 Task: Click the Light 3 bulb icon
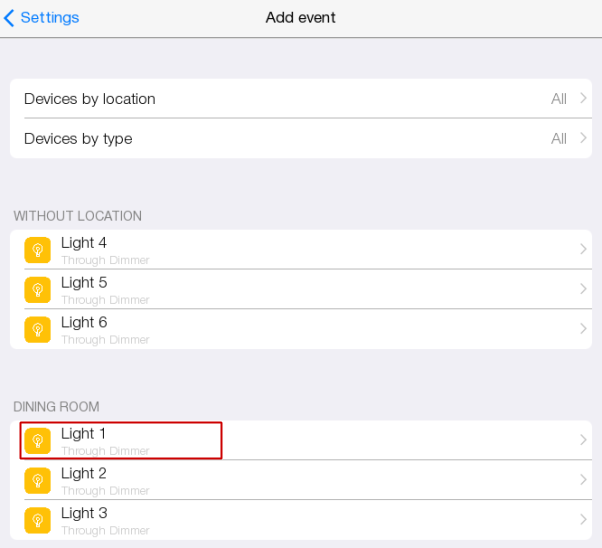tap(37, 520)
